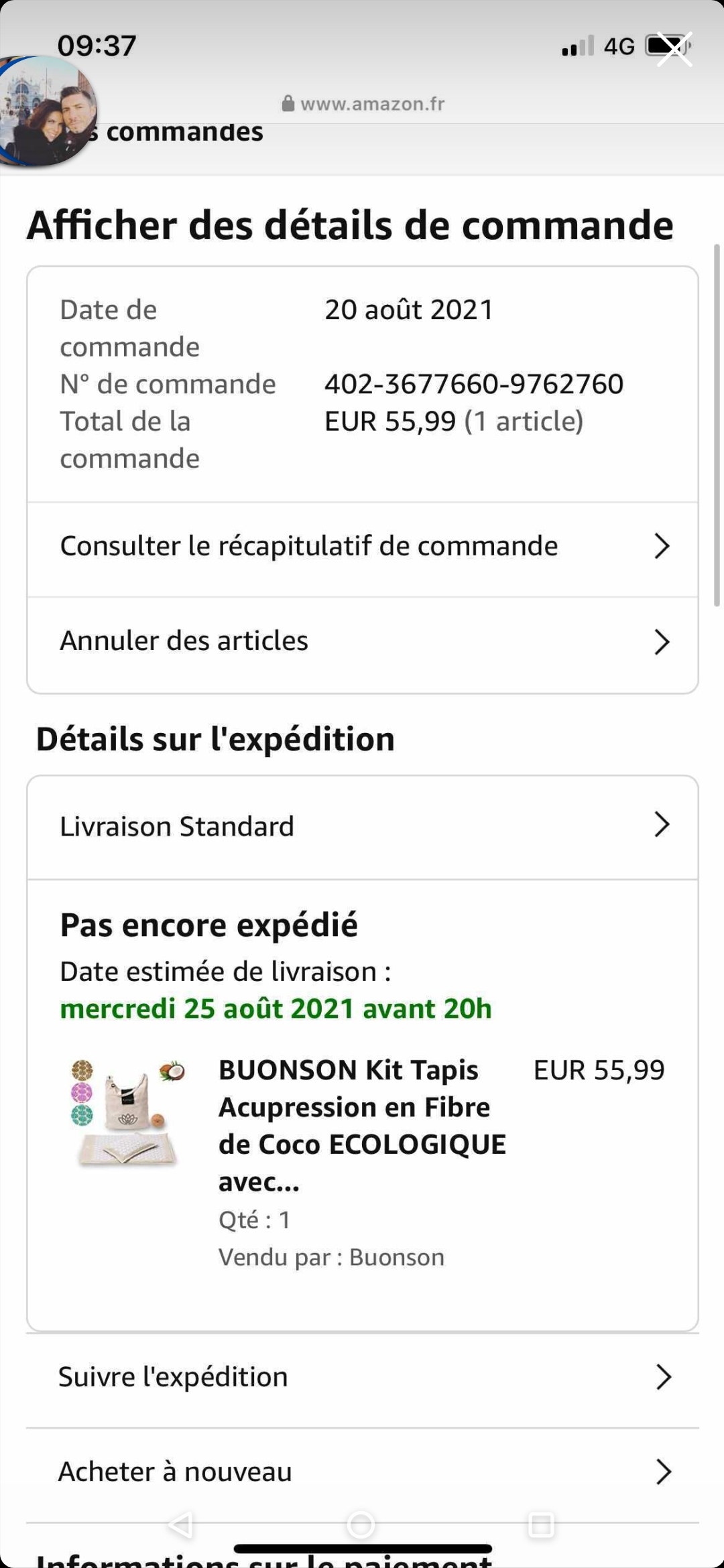Expand chevron next to Consulter le récapitulatif
This screenshot has width=724, height=1568.
click(662, 546)
